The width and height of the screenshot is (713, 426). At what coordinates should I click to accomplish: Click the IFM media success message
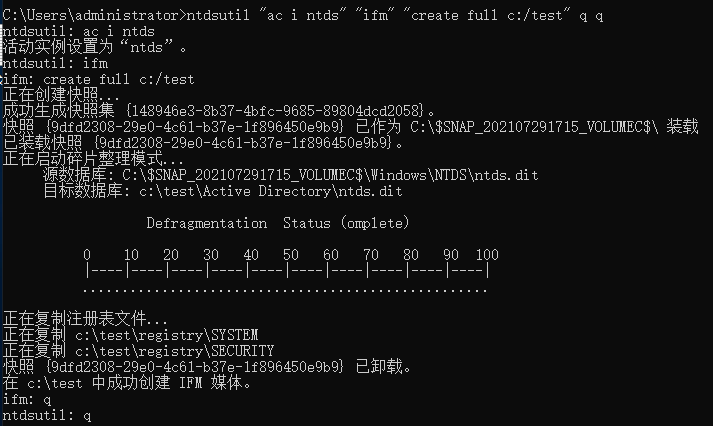(x=127, y=383)
